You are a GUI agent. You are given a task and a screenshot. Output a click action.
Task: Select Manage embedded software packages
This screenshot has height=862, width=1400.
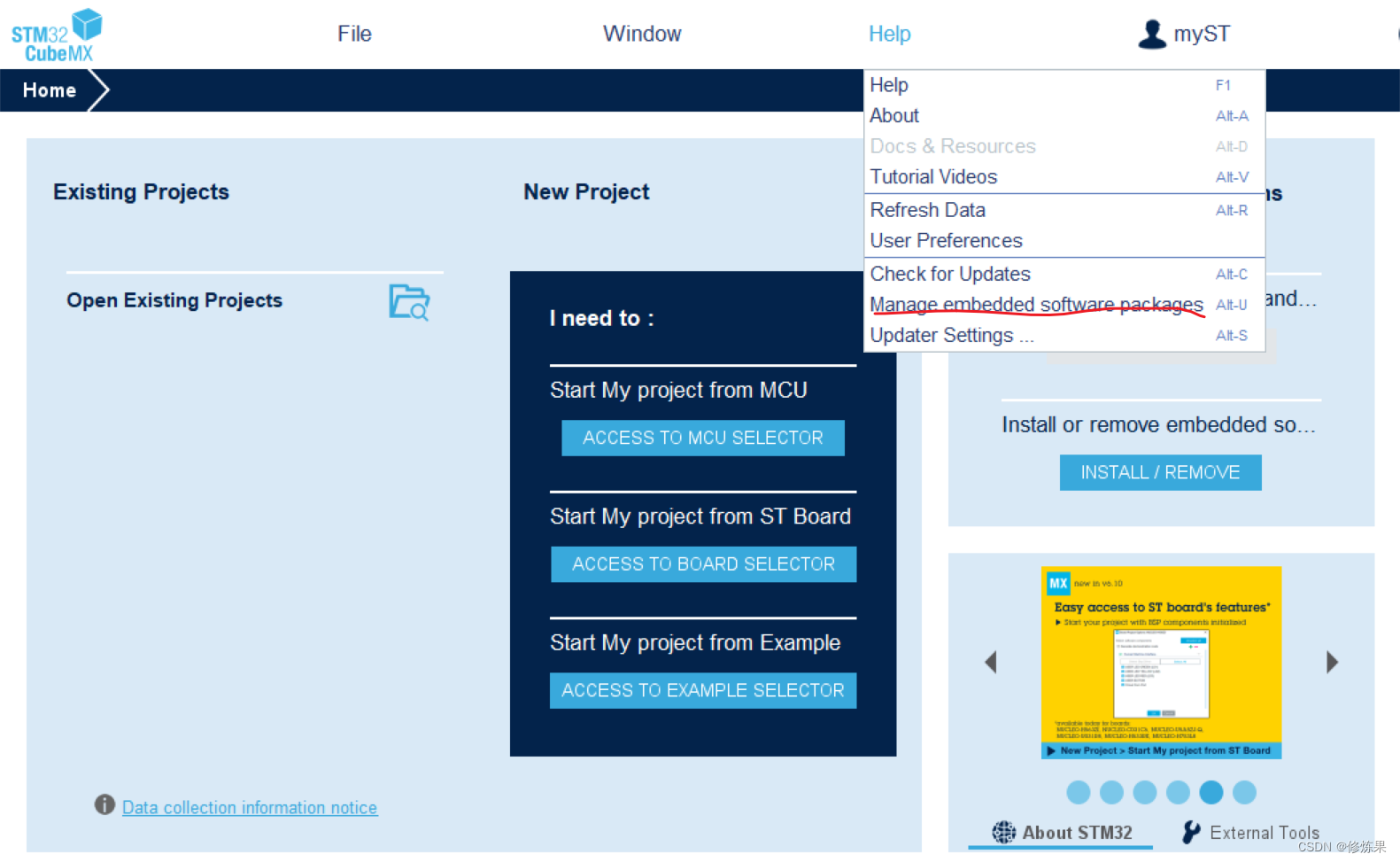coord(1064,305)
